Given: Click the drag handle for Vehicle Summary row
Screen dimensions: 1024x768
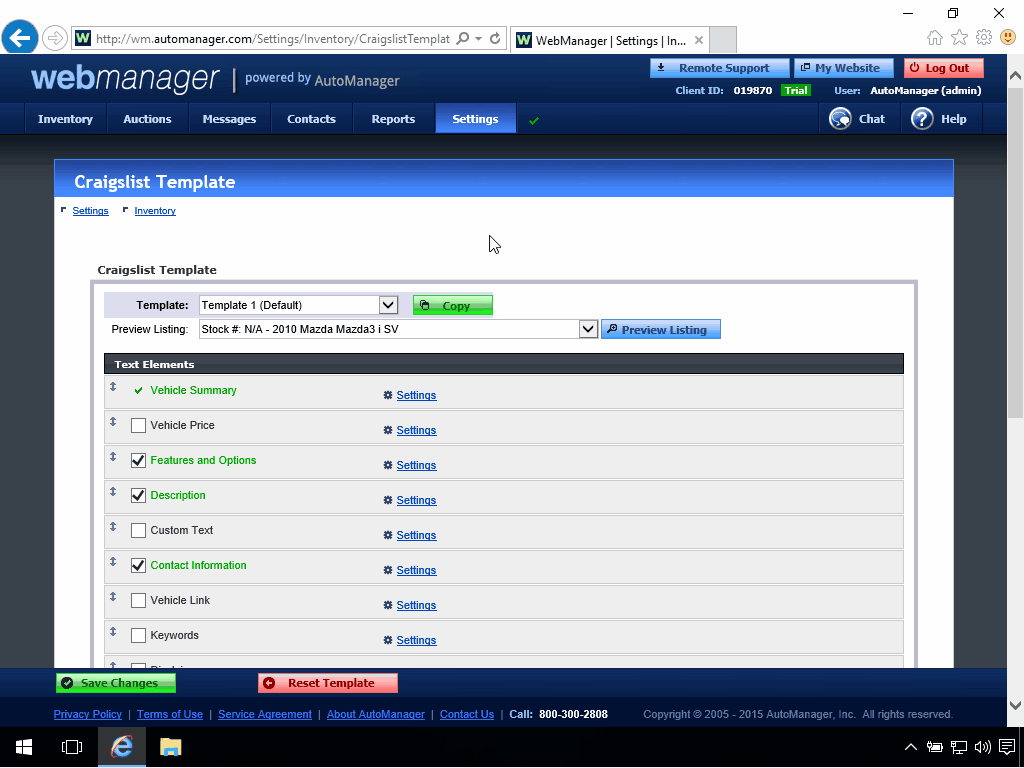Looking at the screenshot, I should [113, 387].
